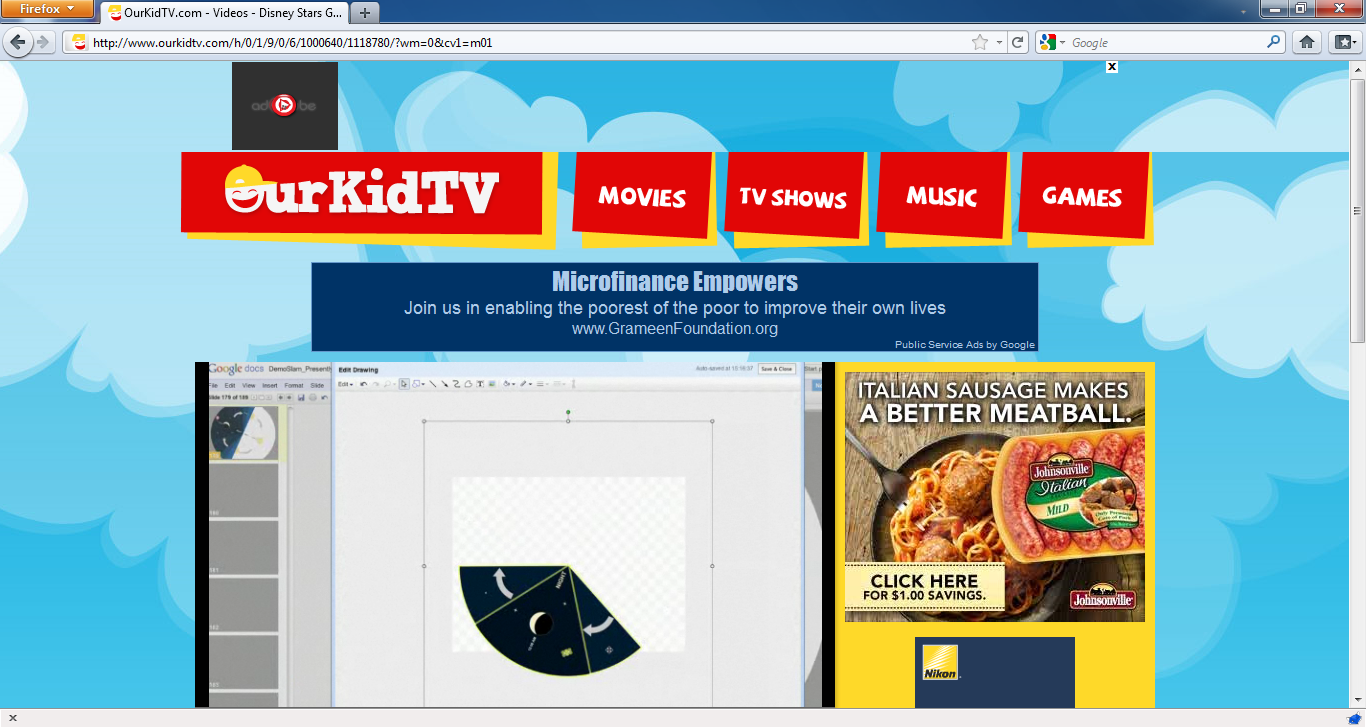Go back using the browser Back arrow
This screenshot has width=1366, height=728.
17,42
